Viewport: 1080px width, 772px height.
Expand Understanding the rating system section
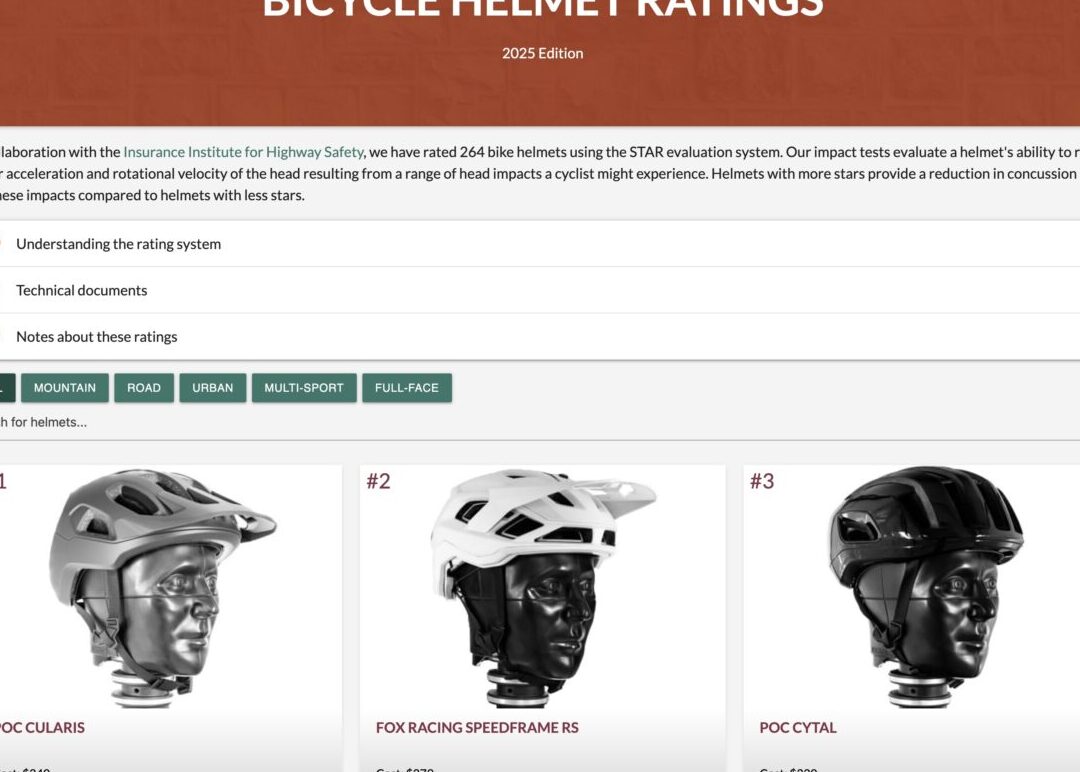540,244
